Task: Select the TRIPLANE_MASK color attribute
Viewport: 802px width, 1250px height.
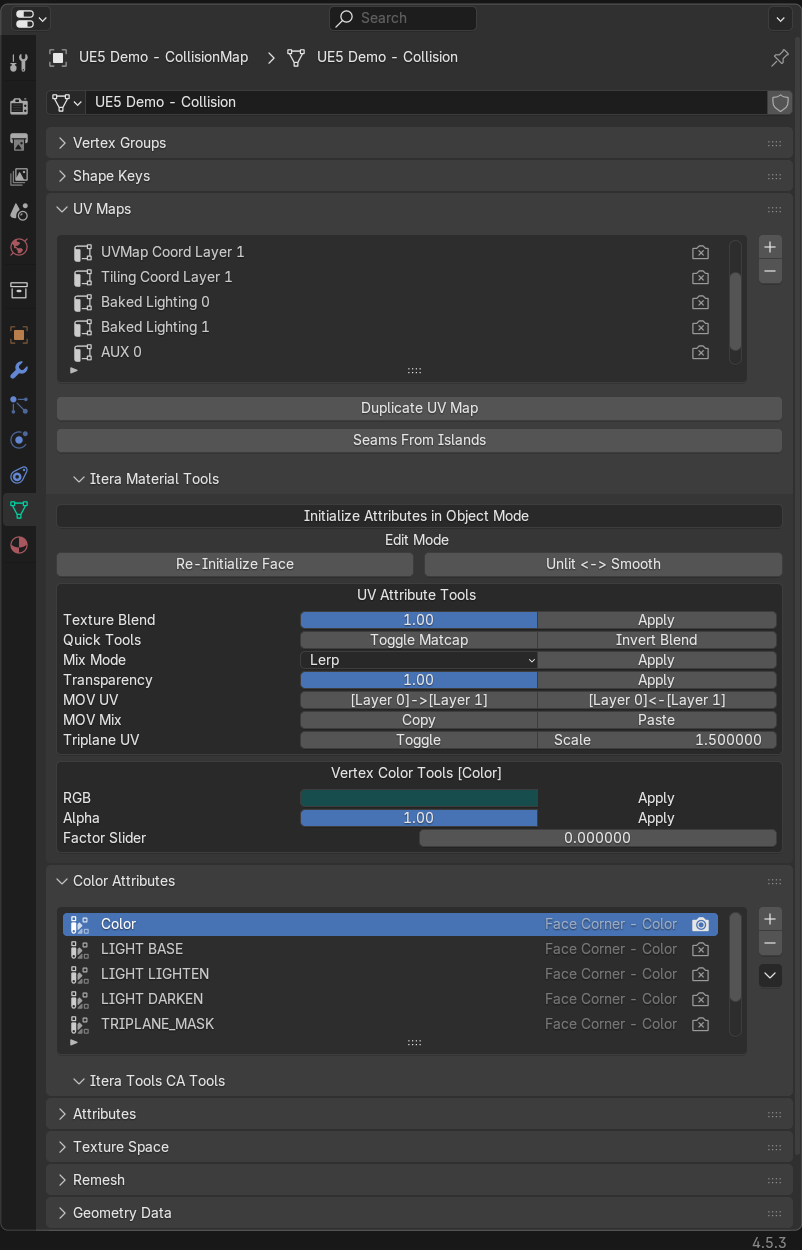Action: [157, 1024]
